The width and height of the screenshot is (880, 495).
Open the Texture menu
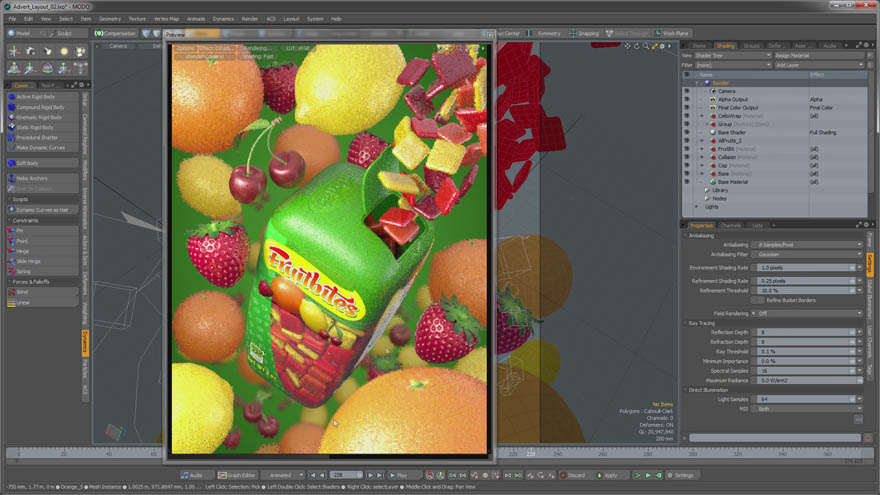pos(137,19)
